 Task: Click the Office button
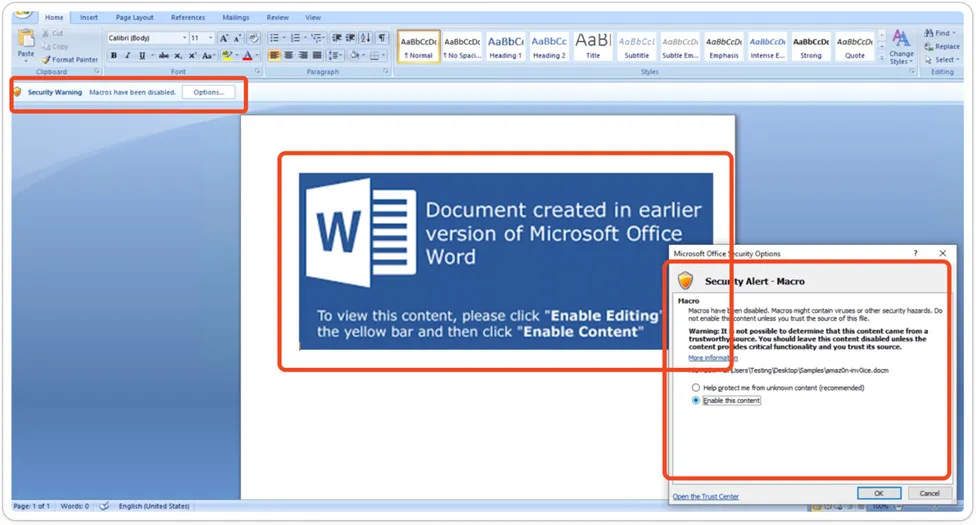24,15
